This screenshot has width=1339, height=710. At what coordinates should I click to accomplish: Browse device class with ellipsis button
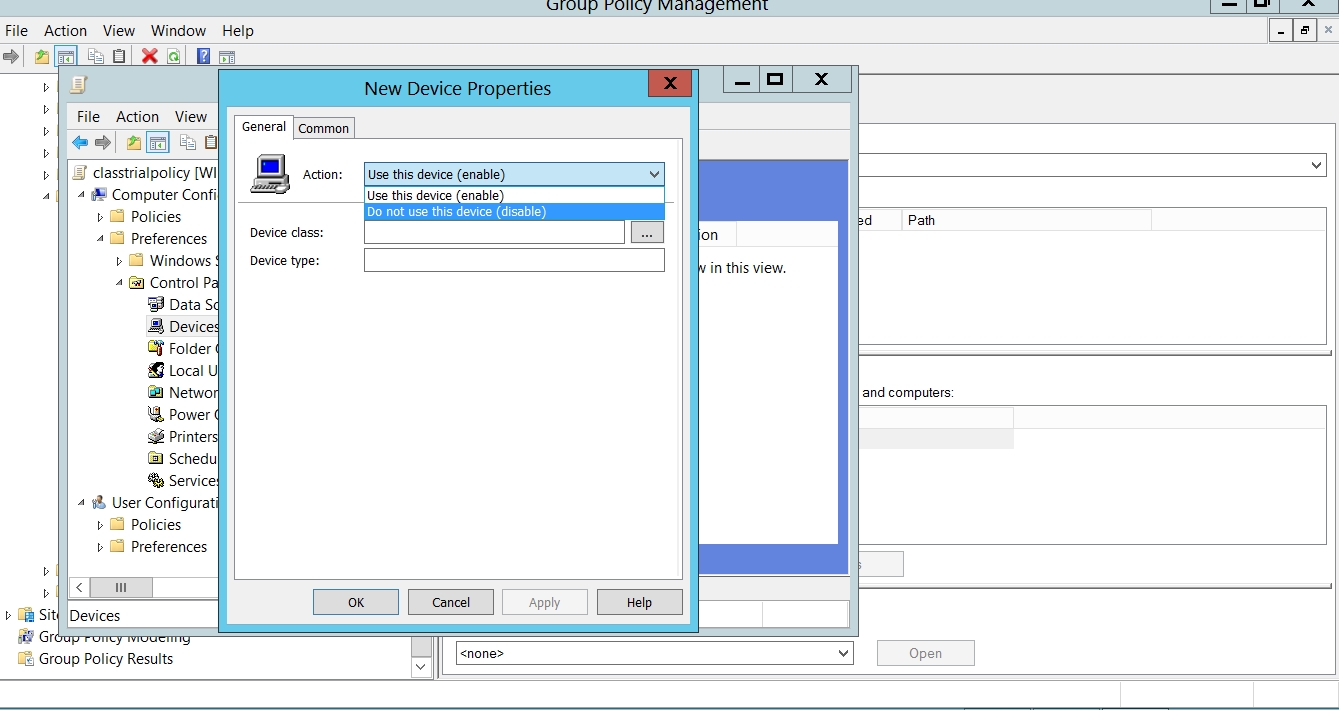click(647, 233)
